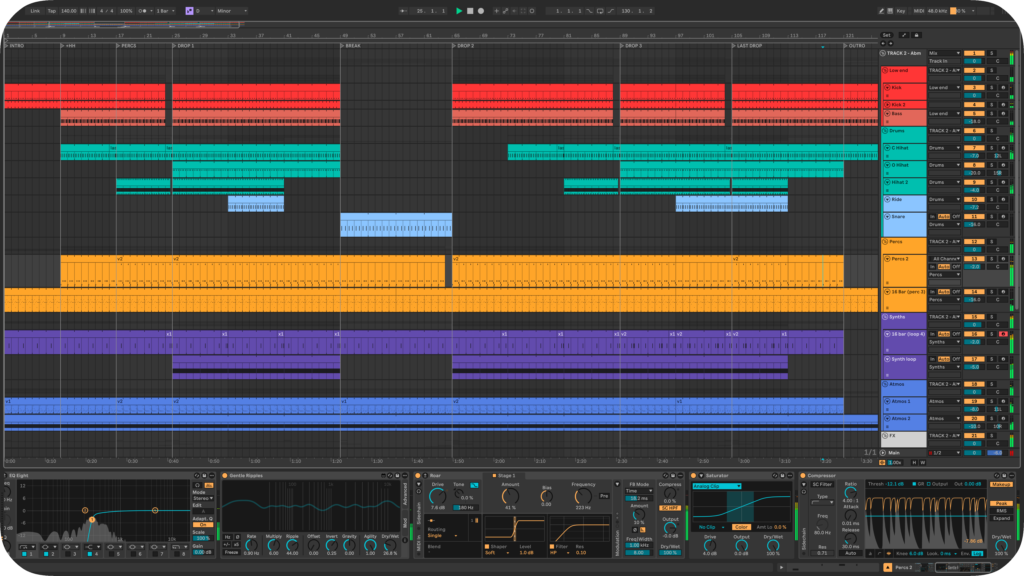1024x576 pixels.
Task: Click the Link button in top bar
Action: coord(35,10)
